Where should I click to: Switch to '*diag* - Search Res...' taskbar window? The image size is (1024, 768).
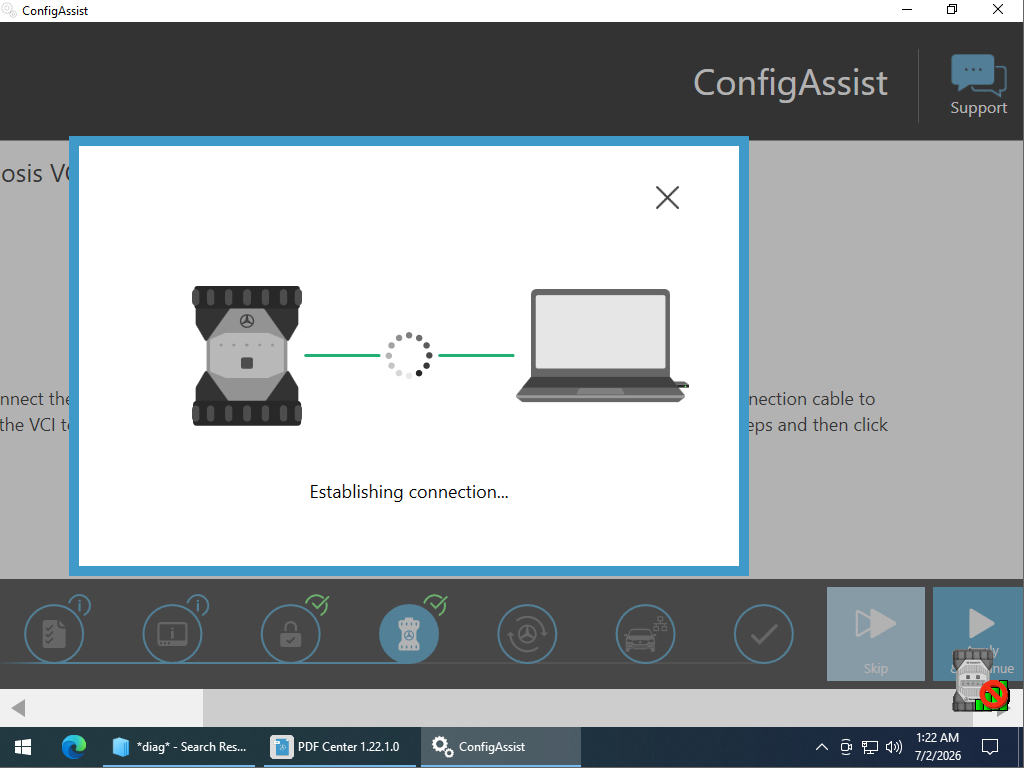(x=179, y=747)
